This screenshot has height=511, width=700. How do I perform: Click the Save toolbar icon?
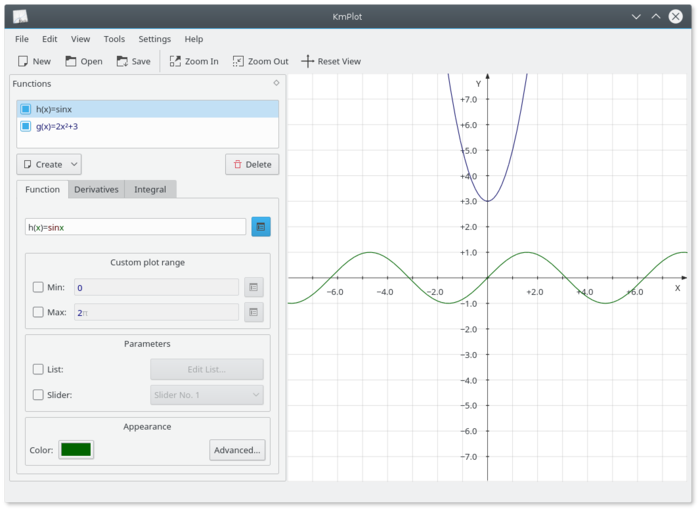tap(122, 61)
